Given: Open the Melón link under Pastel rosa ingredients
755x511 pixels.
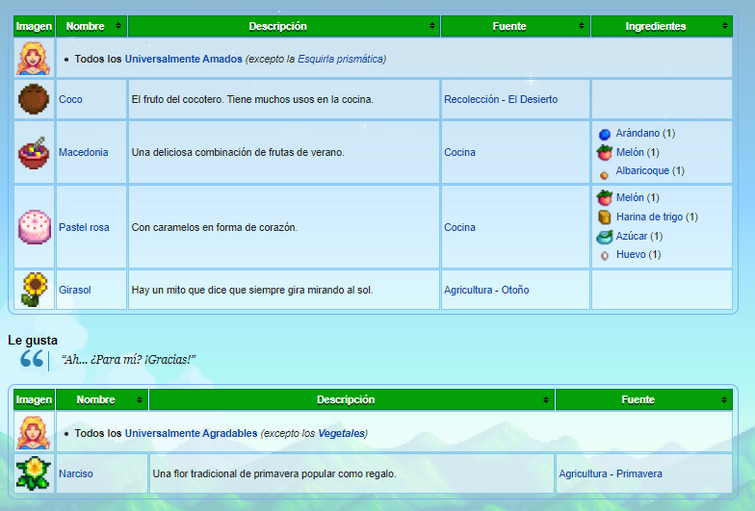Looking at the screenshot, I should coord(630,197).
